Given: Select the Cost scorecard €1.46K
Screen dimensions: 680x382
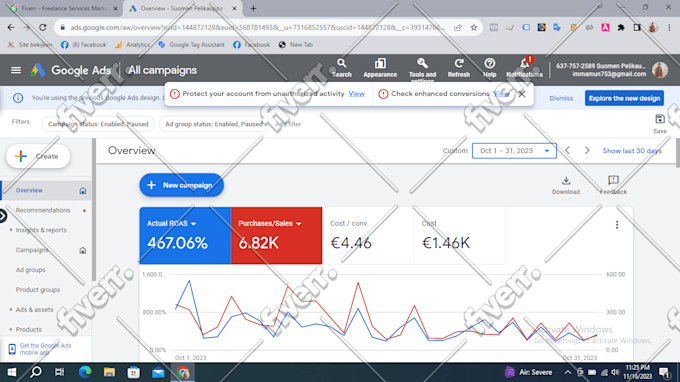Looking at the screenshot, I should [460, 236].
